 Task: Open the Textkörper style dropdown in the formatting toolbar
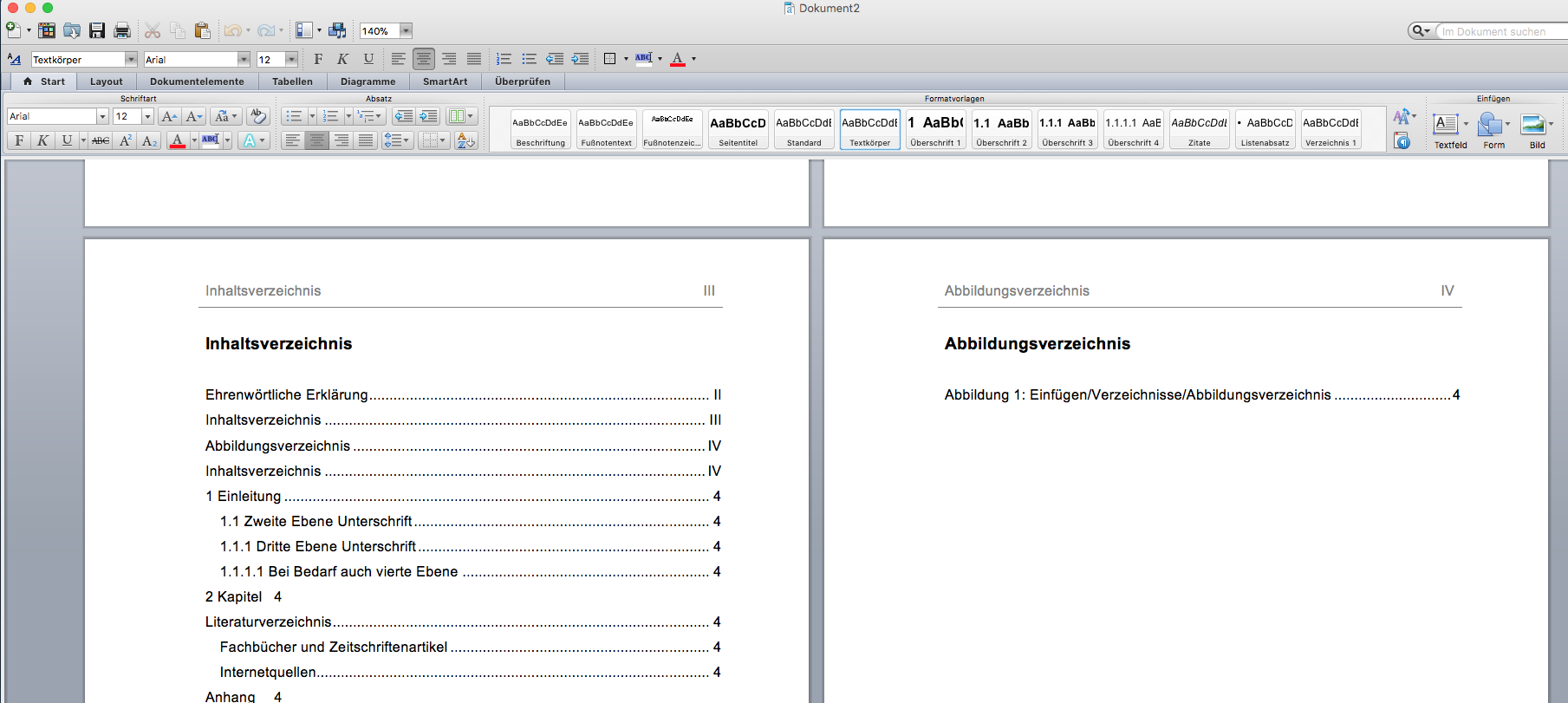click(x=131, y=59)
